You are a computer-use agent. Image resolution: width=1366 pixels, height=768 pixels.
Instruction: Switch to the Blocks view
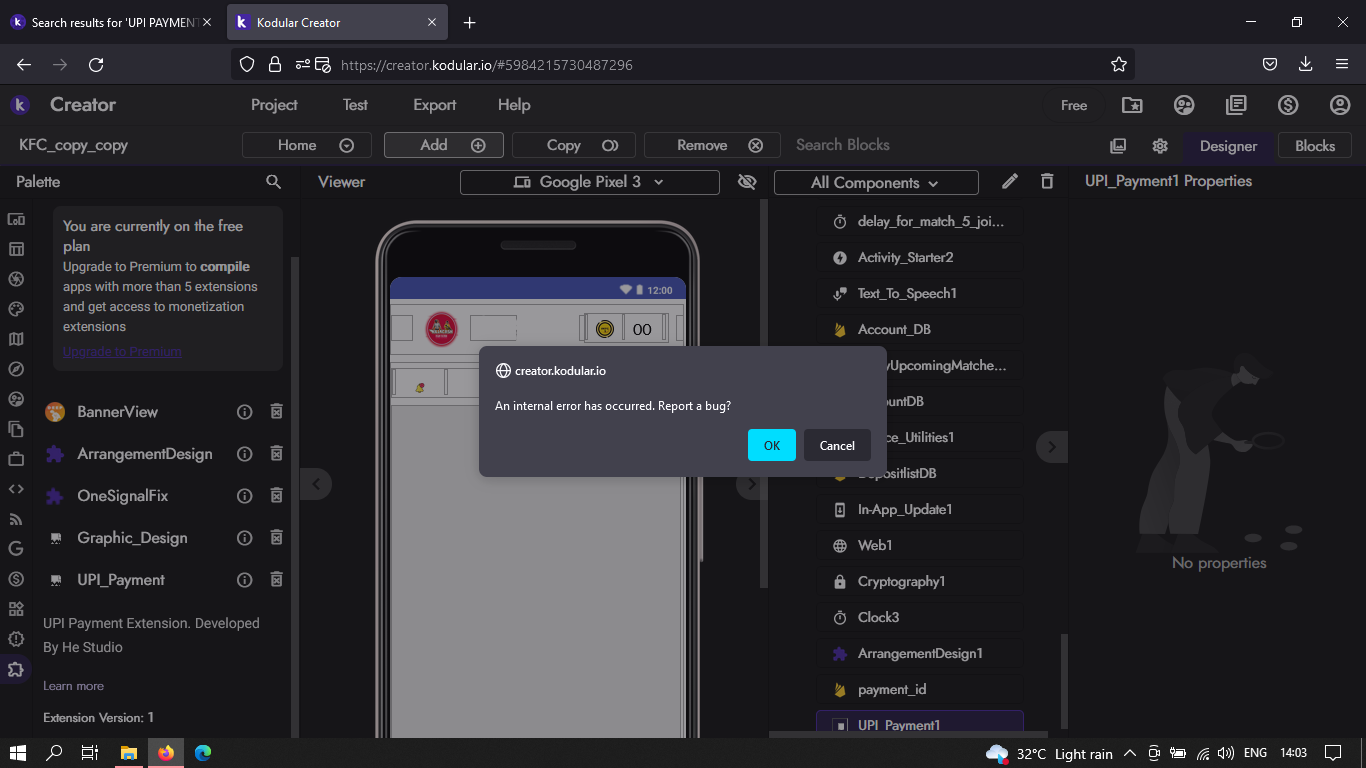[x=1314, y=145]
